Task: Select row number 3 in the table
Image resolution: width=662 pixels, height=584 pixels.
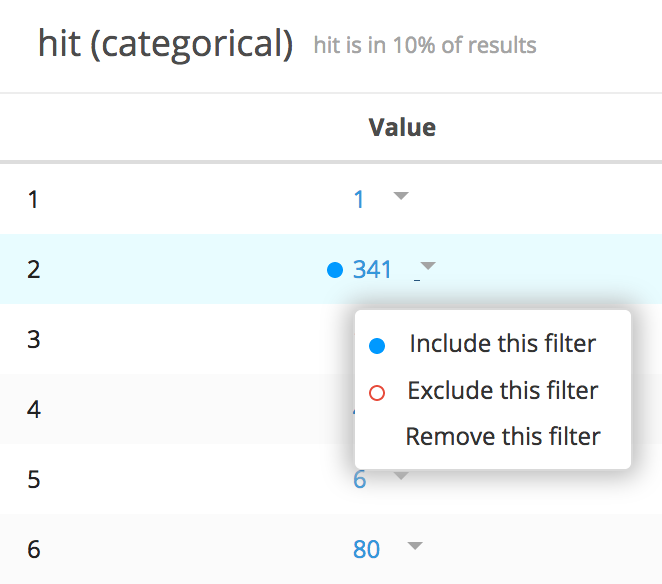Action: tap(34, 339)
